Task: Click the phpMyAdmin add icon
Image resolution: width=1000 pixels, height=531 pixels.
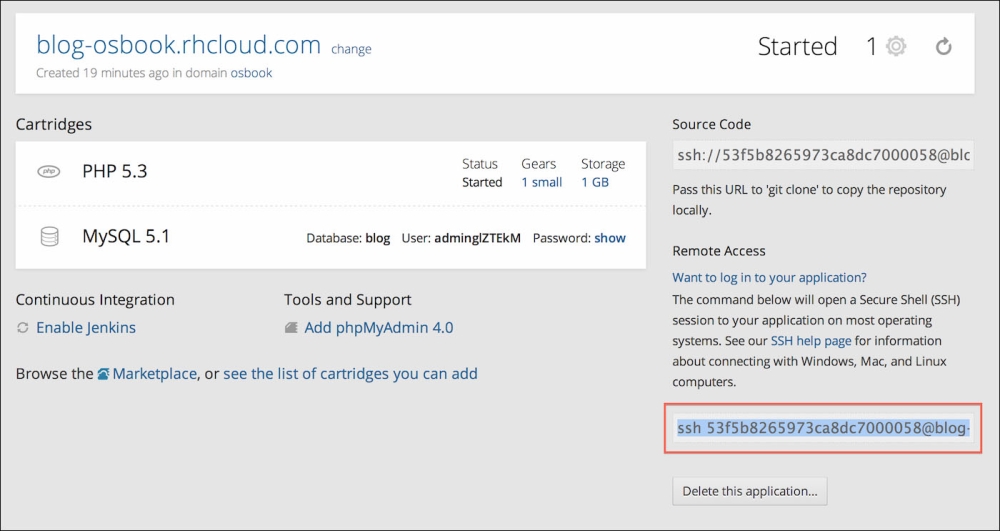Action: (x=291, y=328)
